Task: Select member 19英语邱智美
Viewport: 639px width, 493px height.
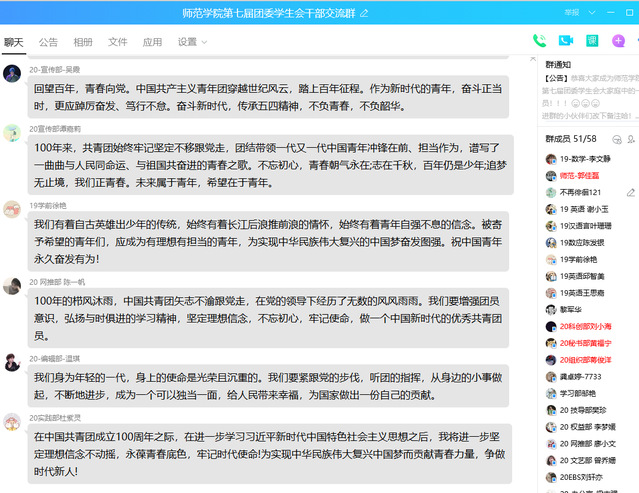Action: (x=582, y=276)
